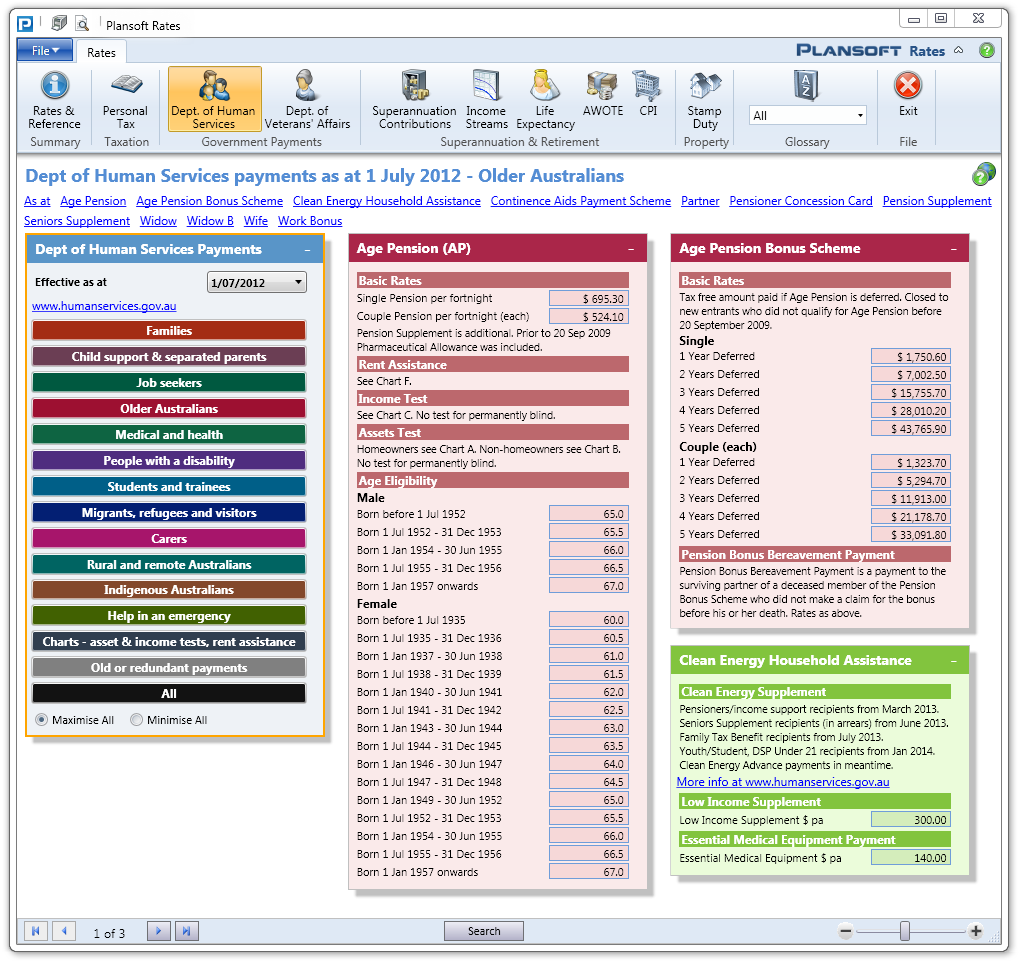Show People with a disability category
This screenshot has width=1019, height=962.
(x=169, y=460)
